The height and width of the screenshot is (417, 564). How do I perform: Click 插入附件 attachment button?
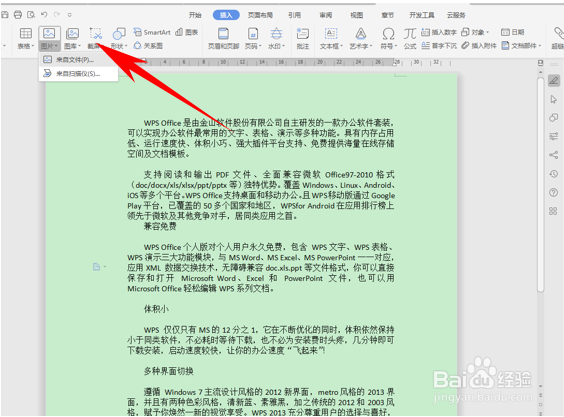tap(479, 45)
